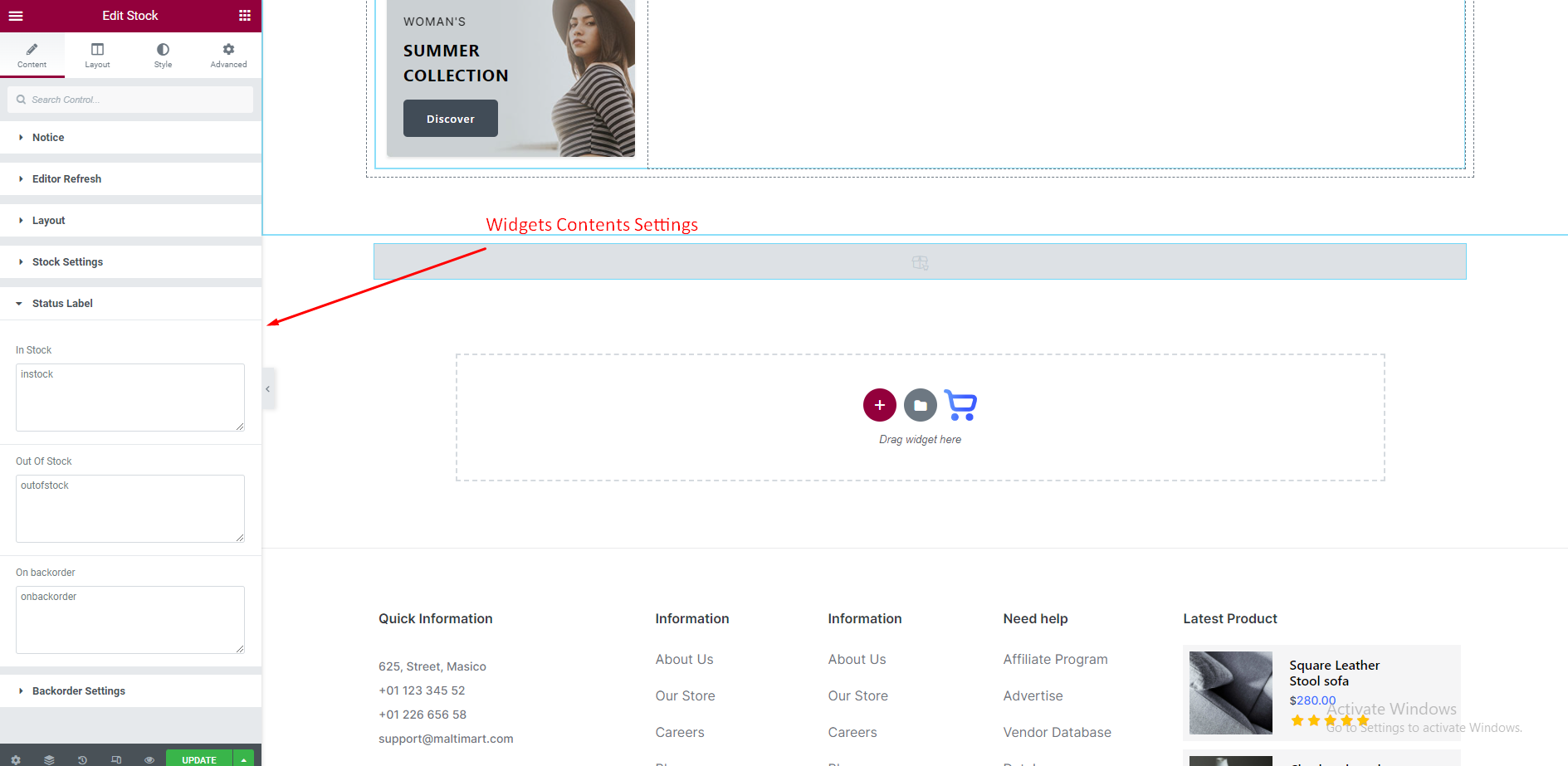
Task: Open template library folder icon
Action: (x=920, y=405)
